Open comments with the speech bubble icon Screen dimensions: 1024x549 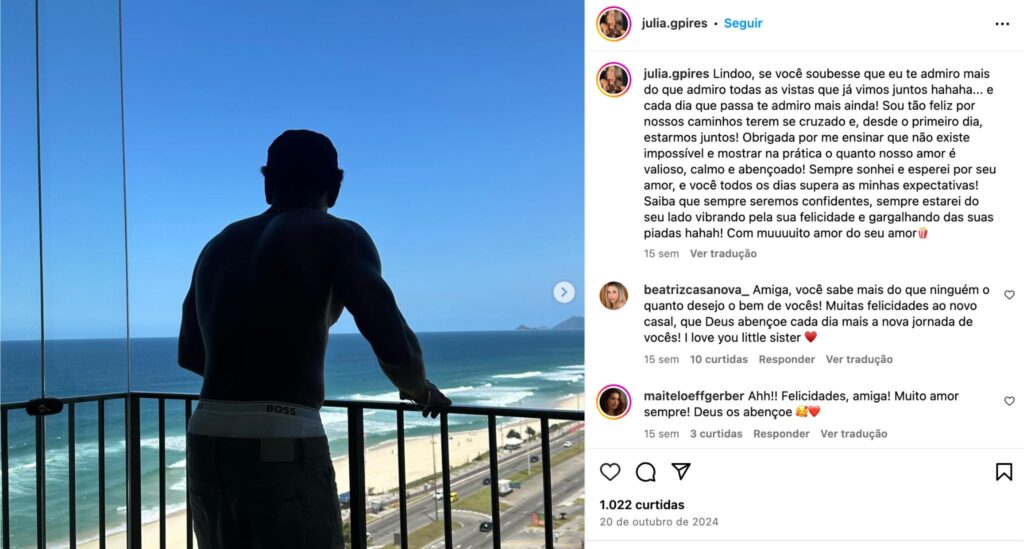coord(645,472)
